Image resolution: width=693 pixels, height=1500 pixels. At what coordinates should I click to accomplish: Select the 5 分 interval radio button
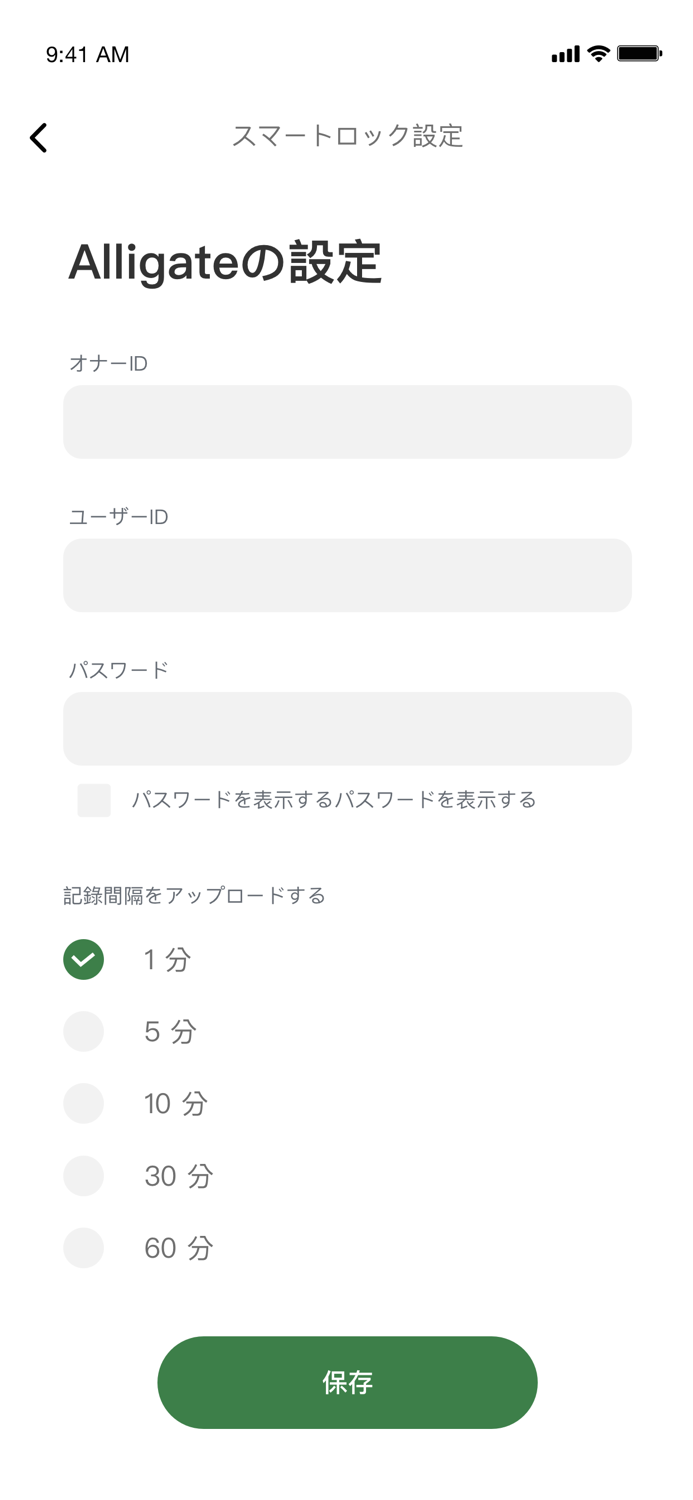pos(84,1032)
